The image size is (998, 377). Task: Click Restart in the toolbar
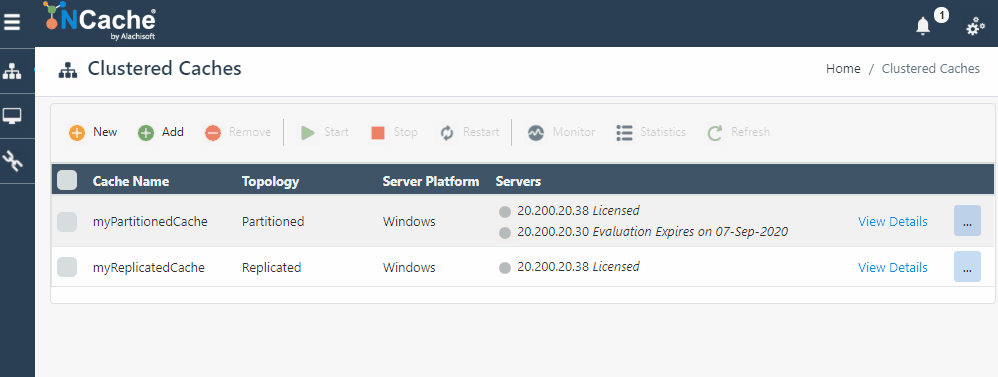pyautogui.click(x=469, y=132)
